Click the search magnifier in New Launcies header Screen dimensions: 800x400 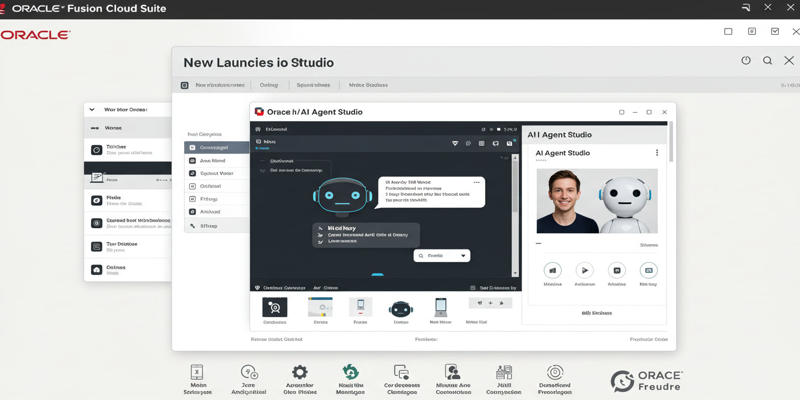pyautogui.click(x=767, y=61)
